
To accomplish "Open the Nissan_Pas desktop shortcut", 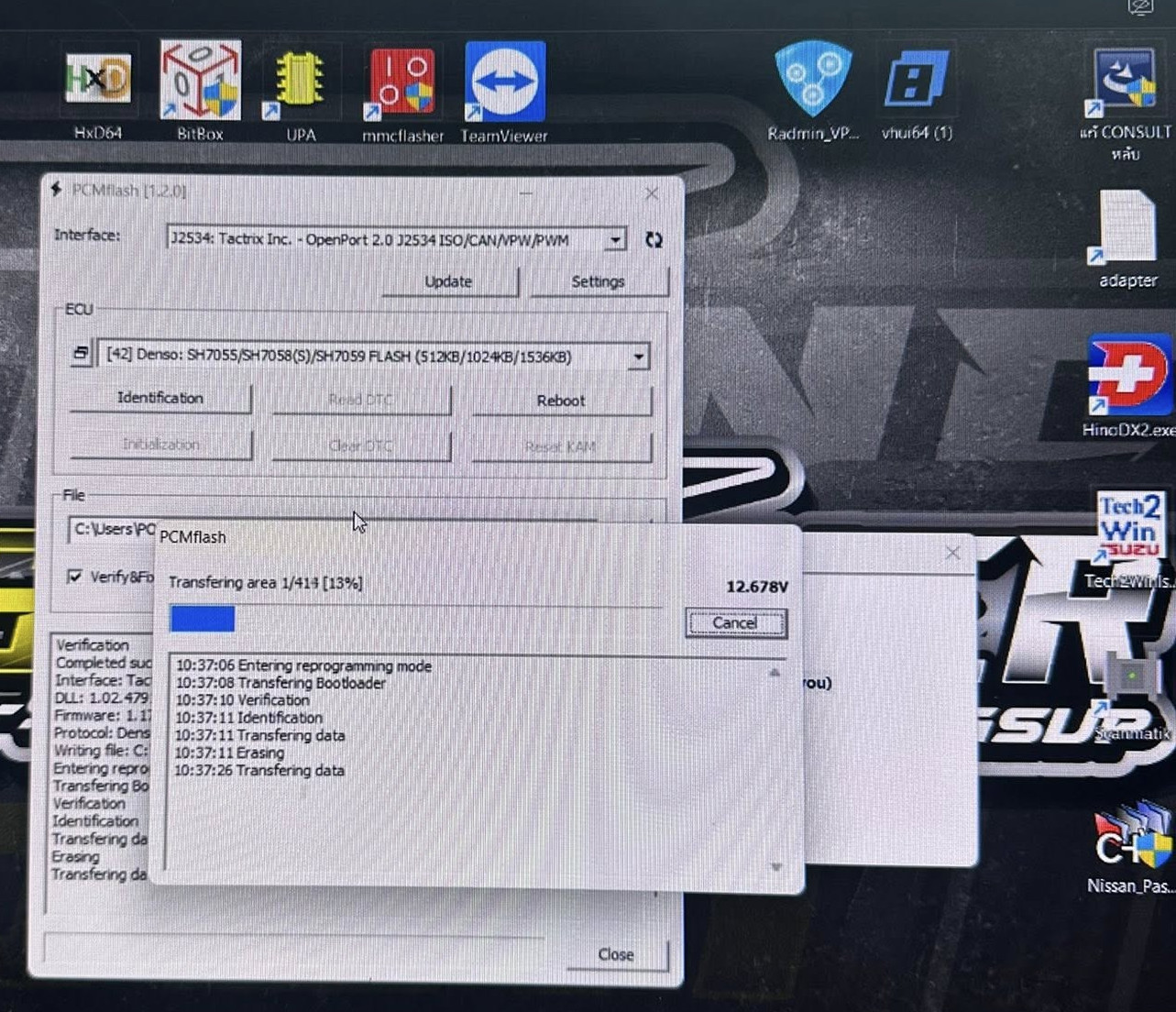I will (x=1131, y=848).
